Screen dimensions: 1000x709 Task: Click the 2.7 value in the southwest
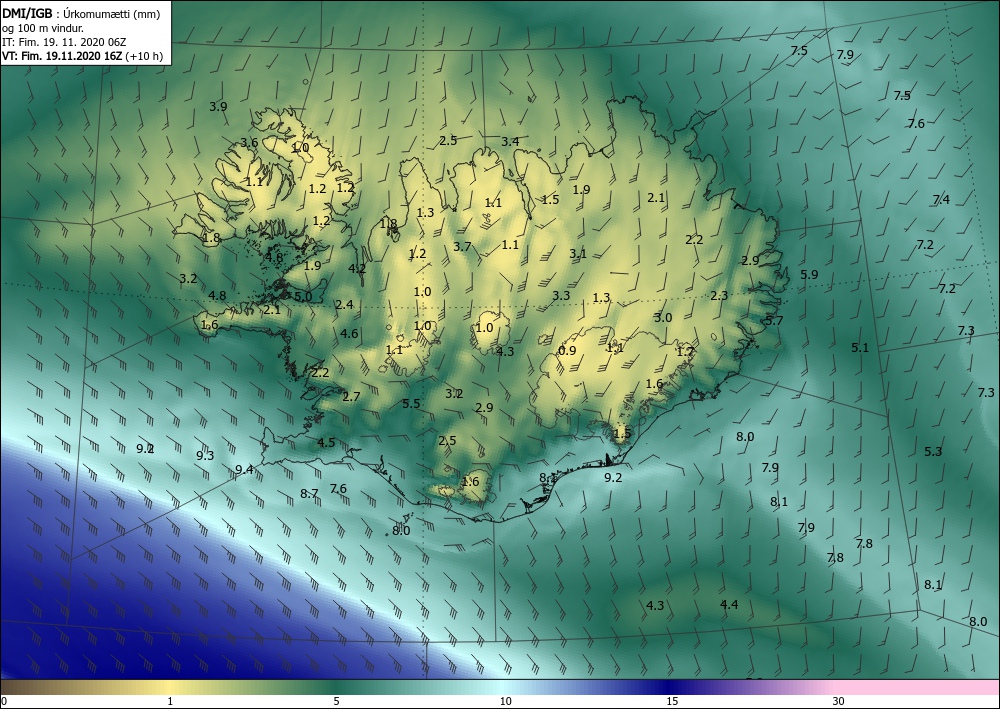351,397
